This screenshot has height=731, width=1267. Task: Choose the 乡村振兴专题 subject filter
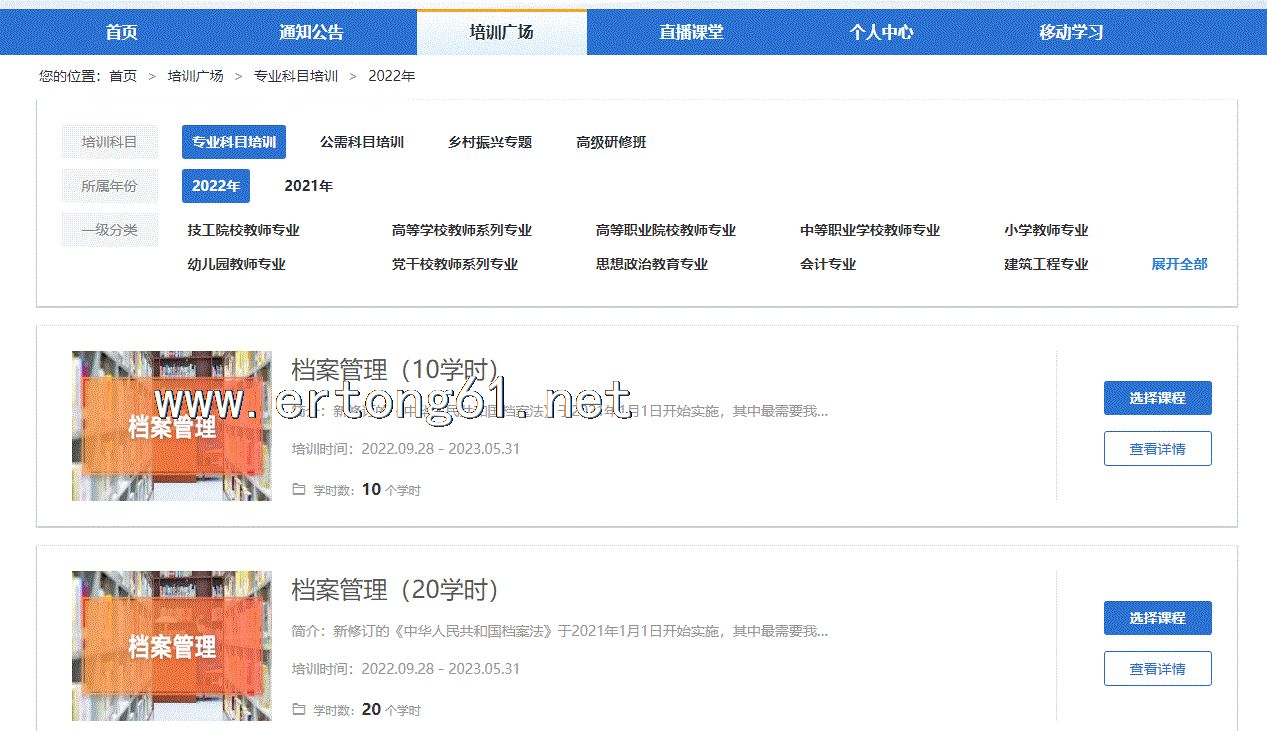point(490,142)
